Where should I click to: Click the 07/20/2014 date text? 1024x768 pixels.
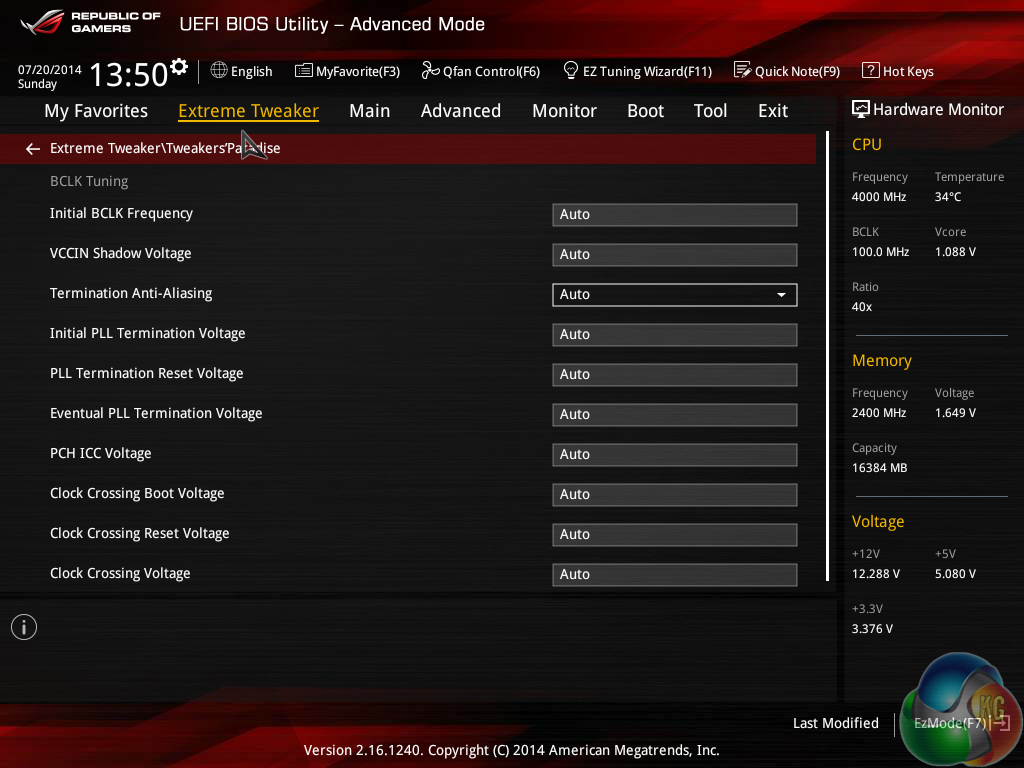[x=50, y=69]
